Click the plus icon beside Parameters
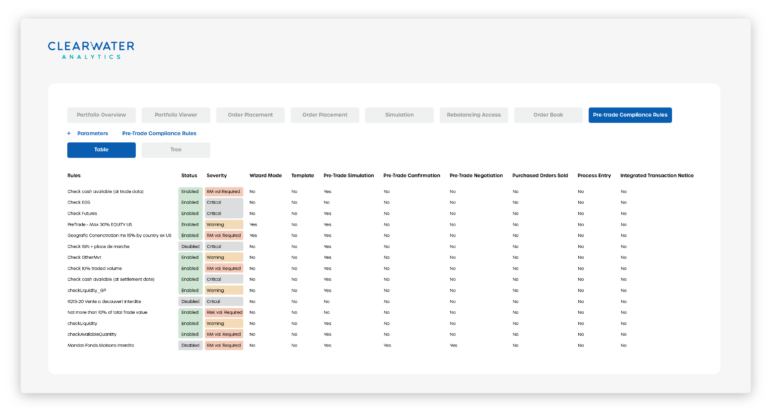 [69, 133]
